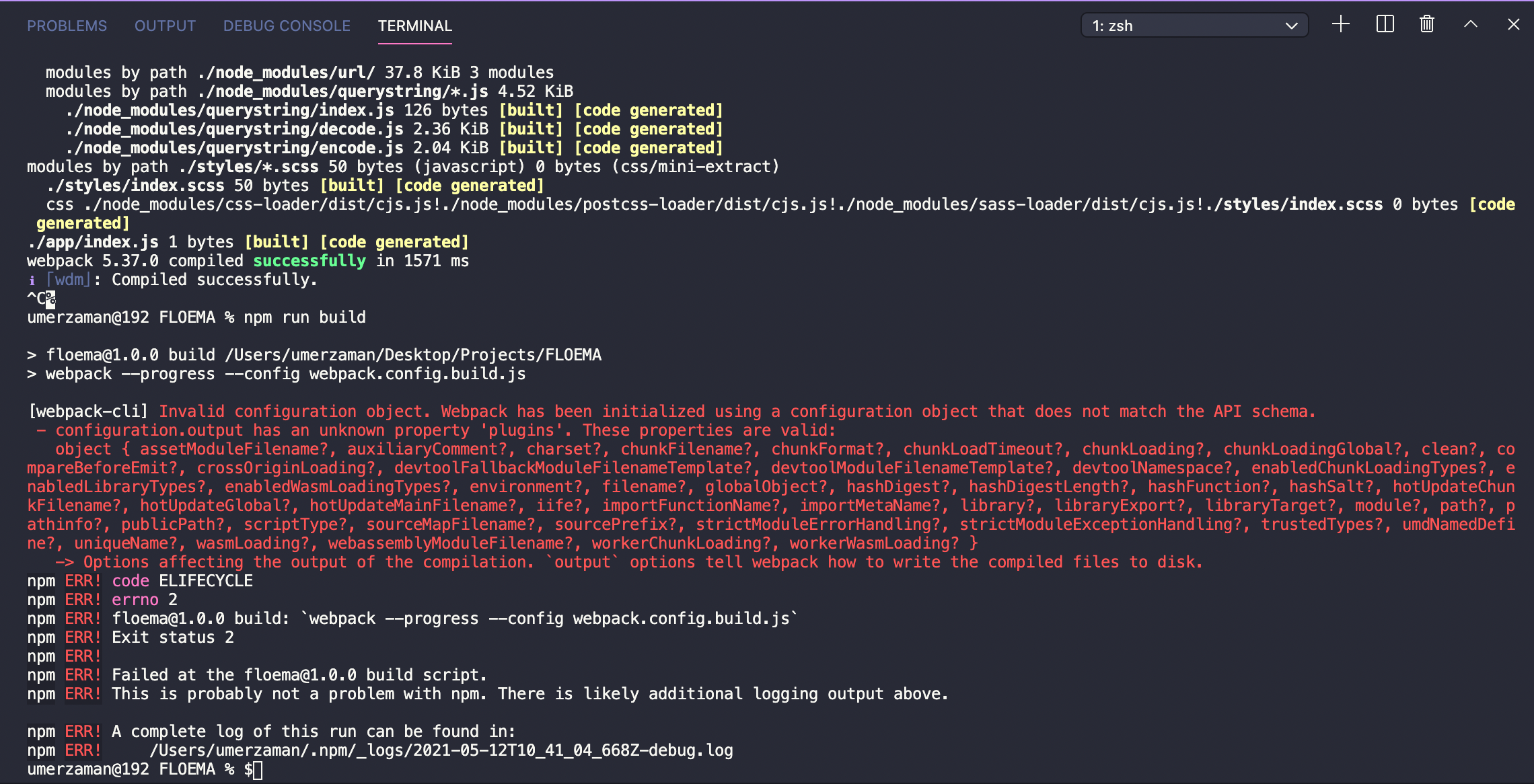Close the panel with the X icon
1534x784 pixels.
pyautogui.click(x=1513, y=24)
